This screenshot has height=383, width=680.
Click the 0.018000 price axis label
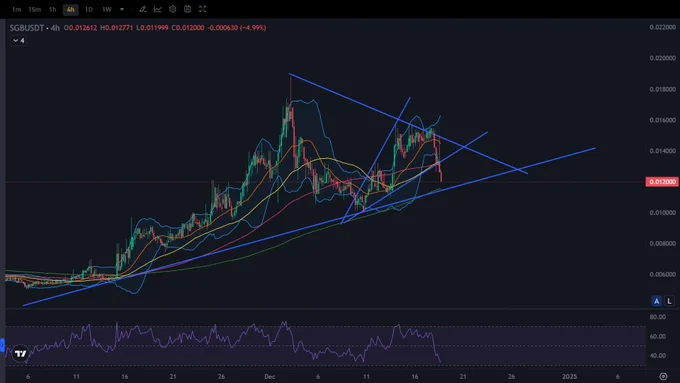(x=663, y=89)
